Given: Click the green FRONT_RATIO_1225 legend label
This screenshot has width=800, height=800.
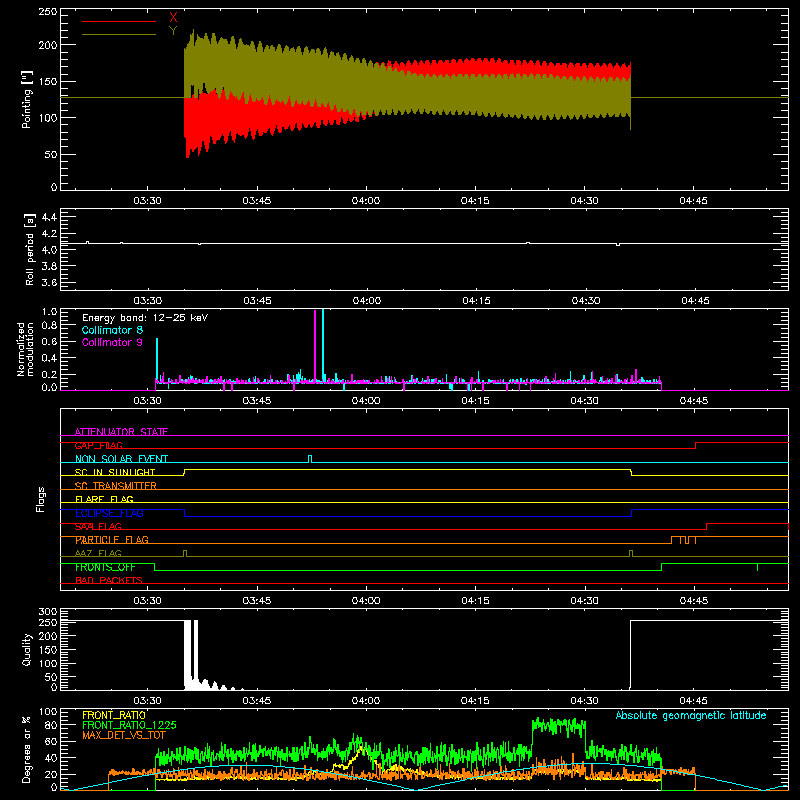Looking at the screenshot, I should (x=129, y=725).
